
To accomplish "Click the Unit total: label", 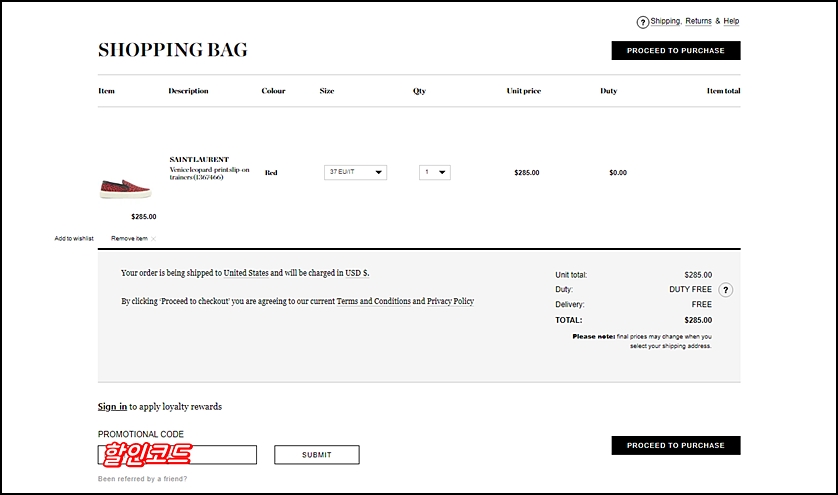I will [x=571, y=275].
